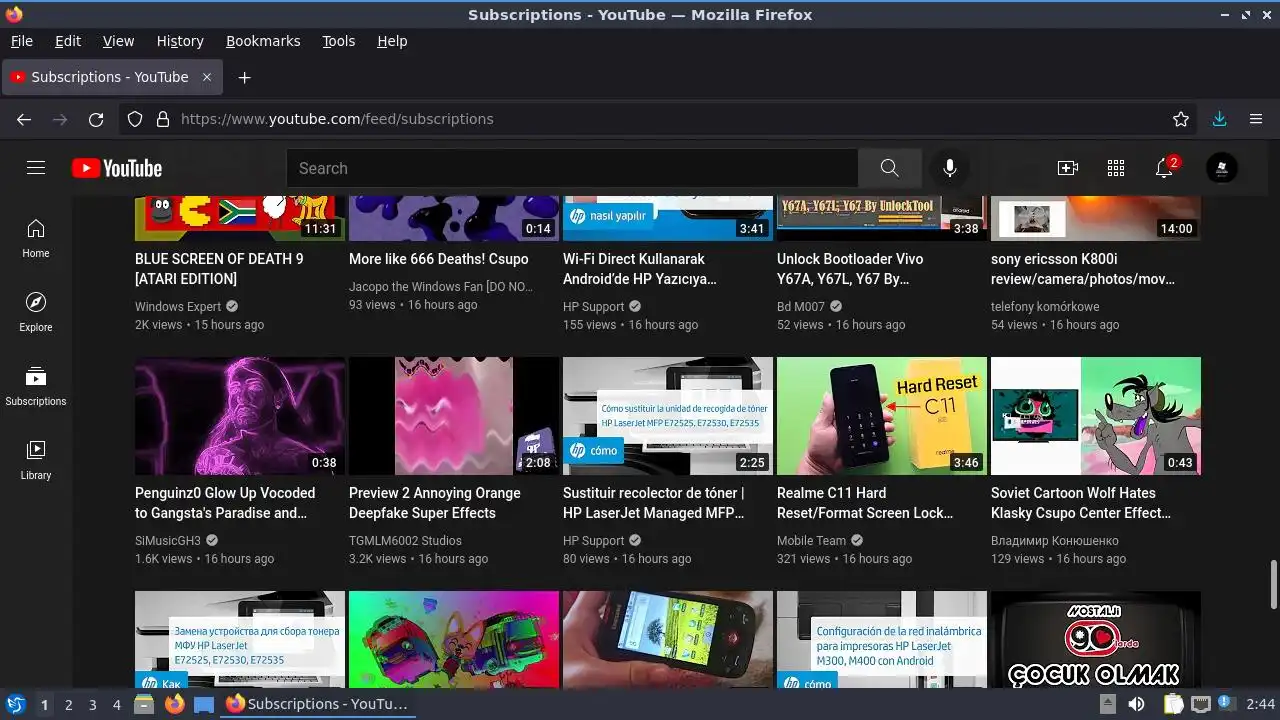Open the YouTube apps grid icon
1280x720 pixels.
(1116, 168)
